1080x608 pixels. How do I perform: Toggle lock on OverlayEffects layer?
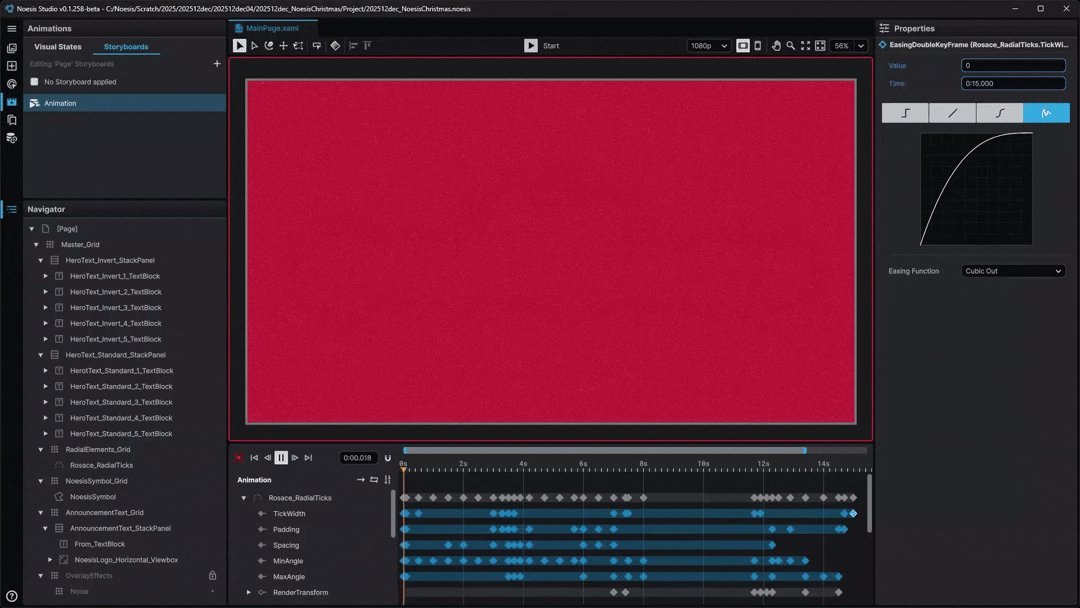tap(212, 576)
